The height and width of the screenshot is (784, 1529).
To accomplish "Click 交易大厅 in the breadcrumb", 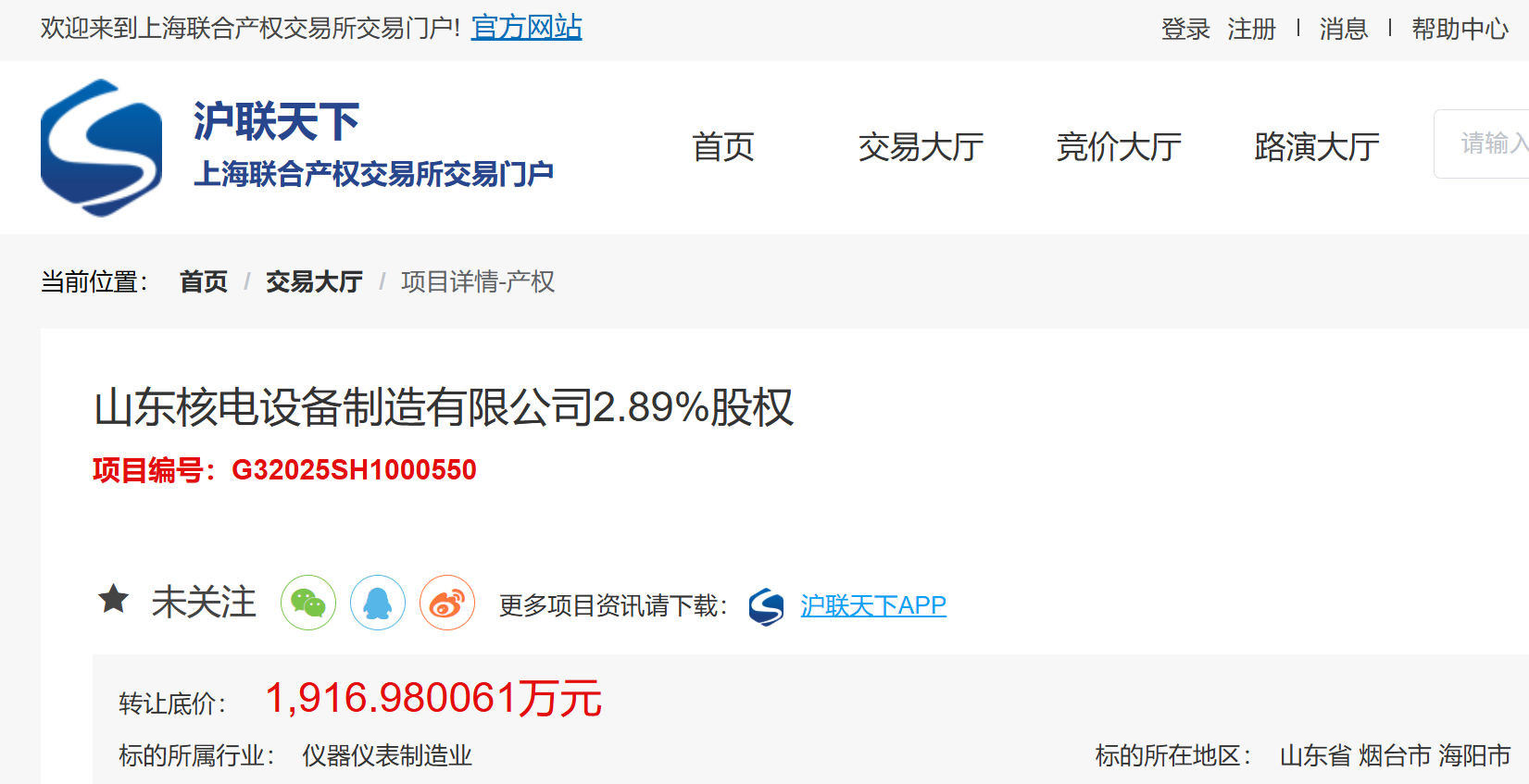I will pyautogui.click(x=314, y=281).
